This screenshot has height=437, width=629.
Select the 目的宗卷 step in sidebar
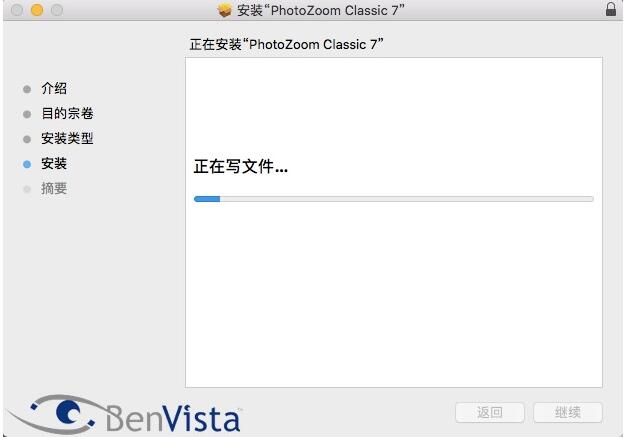(x=67, y=114)
